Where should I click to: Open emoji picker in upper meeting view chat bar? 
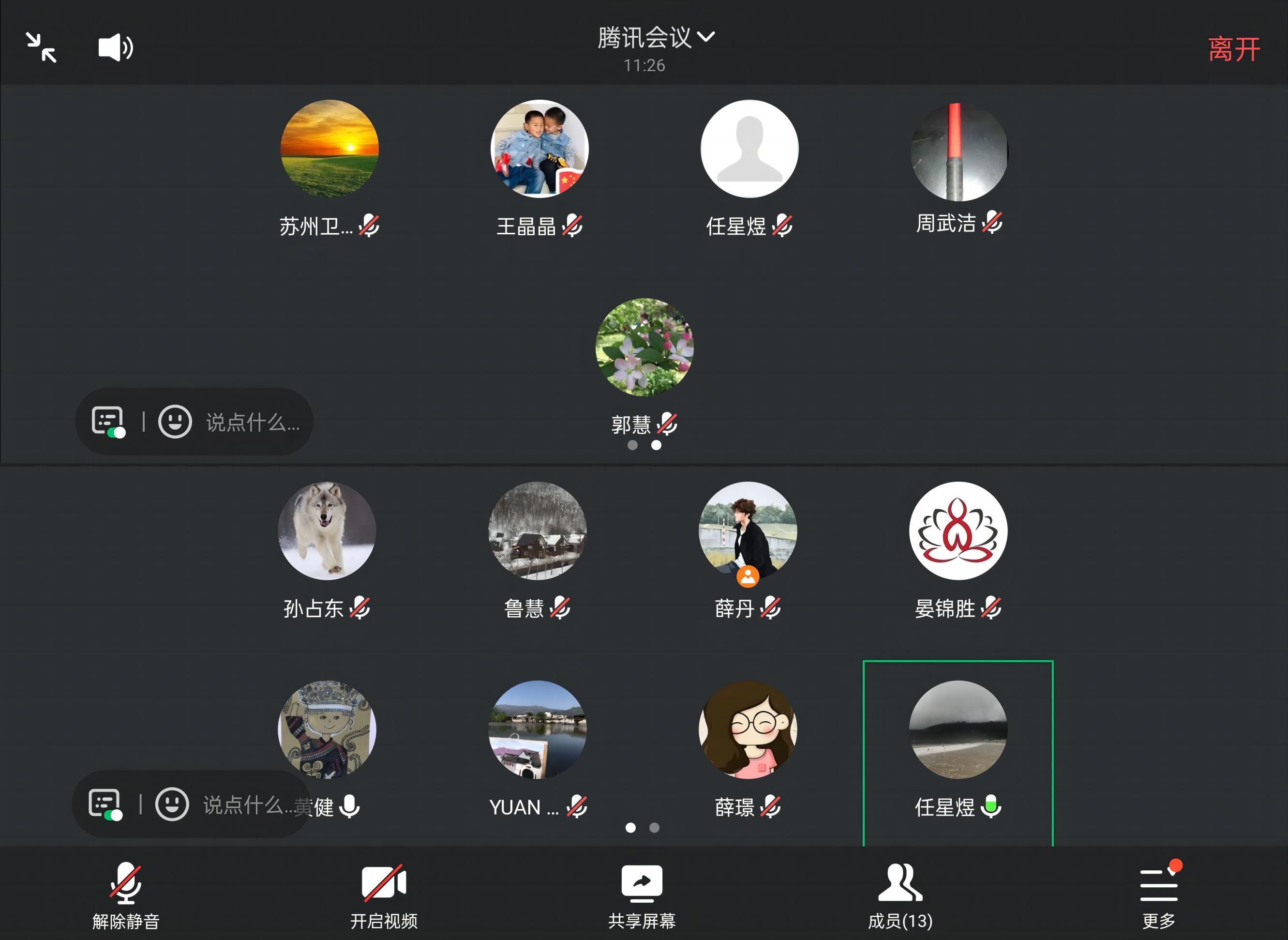tap(175, 422)
